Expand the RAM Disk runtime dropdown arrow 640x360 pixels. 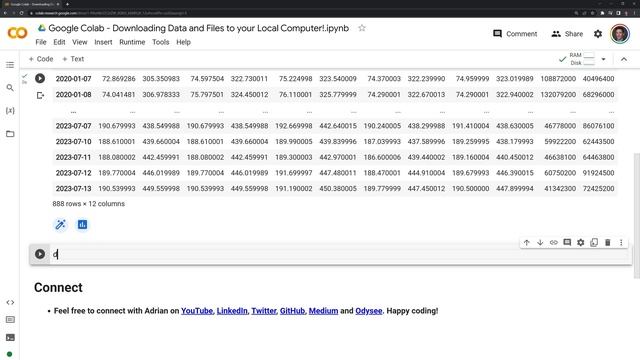point(603,59)
